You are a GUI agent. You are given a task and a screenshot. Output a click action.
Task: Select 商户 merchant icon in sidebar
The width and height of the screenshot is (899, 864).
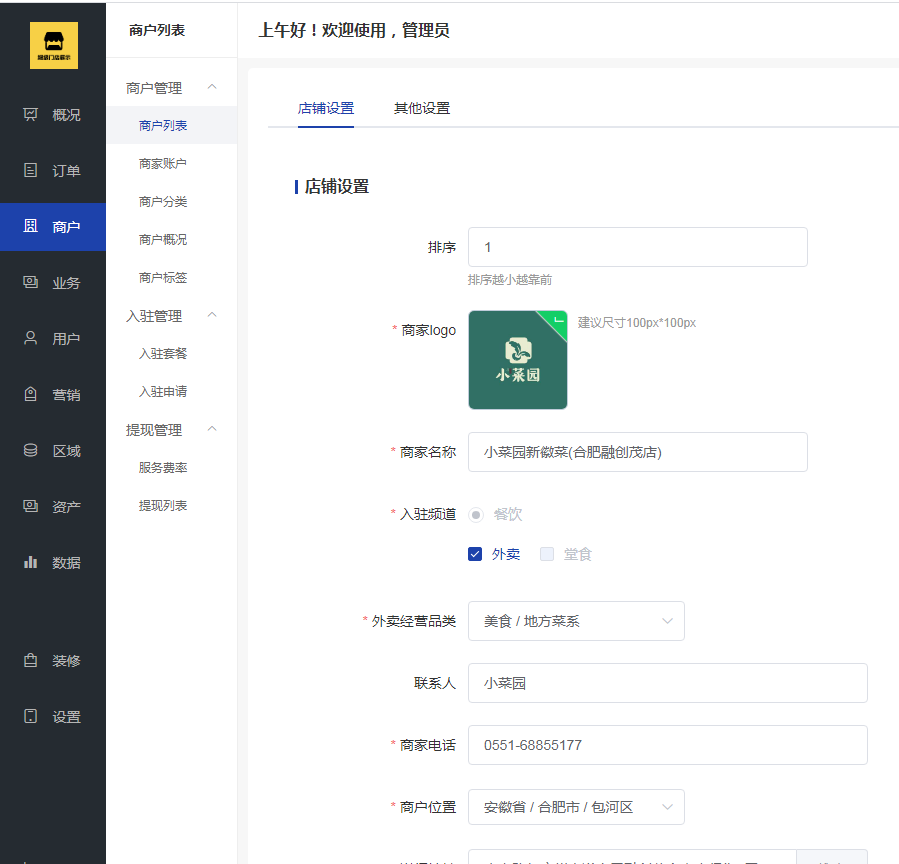point(30,226)
